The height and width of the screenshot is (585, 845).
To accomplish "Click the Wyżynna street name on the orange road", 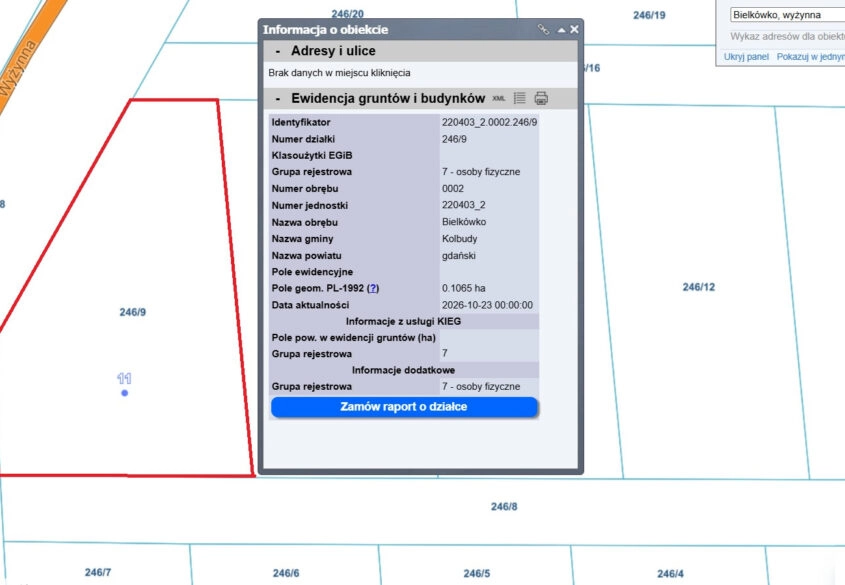I will click(x=18, y=68).
